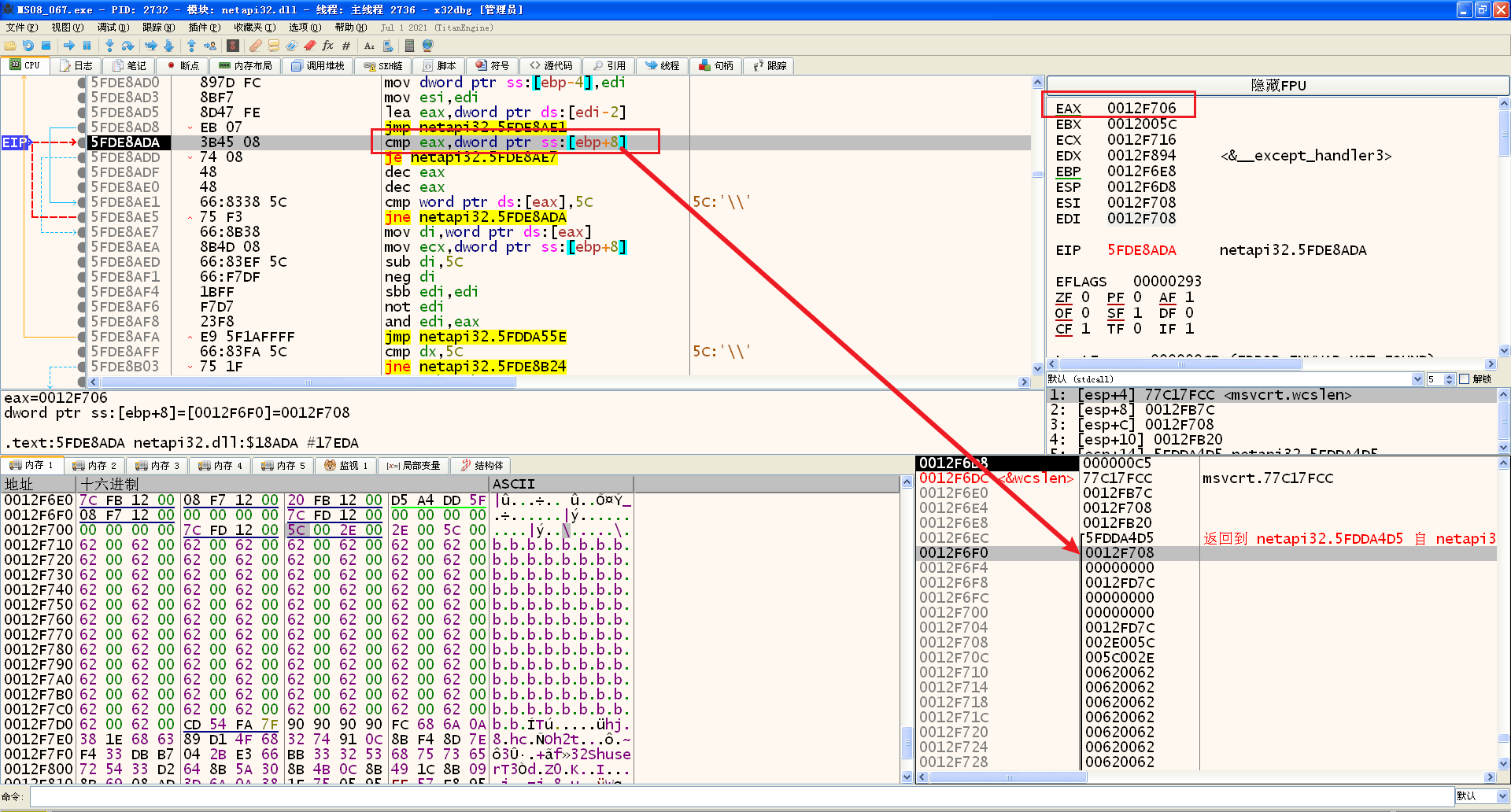Click the step over icon
Viewport: 1511px width, 812px height.
(127, 46)
